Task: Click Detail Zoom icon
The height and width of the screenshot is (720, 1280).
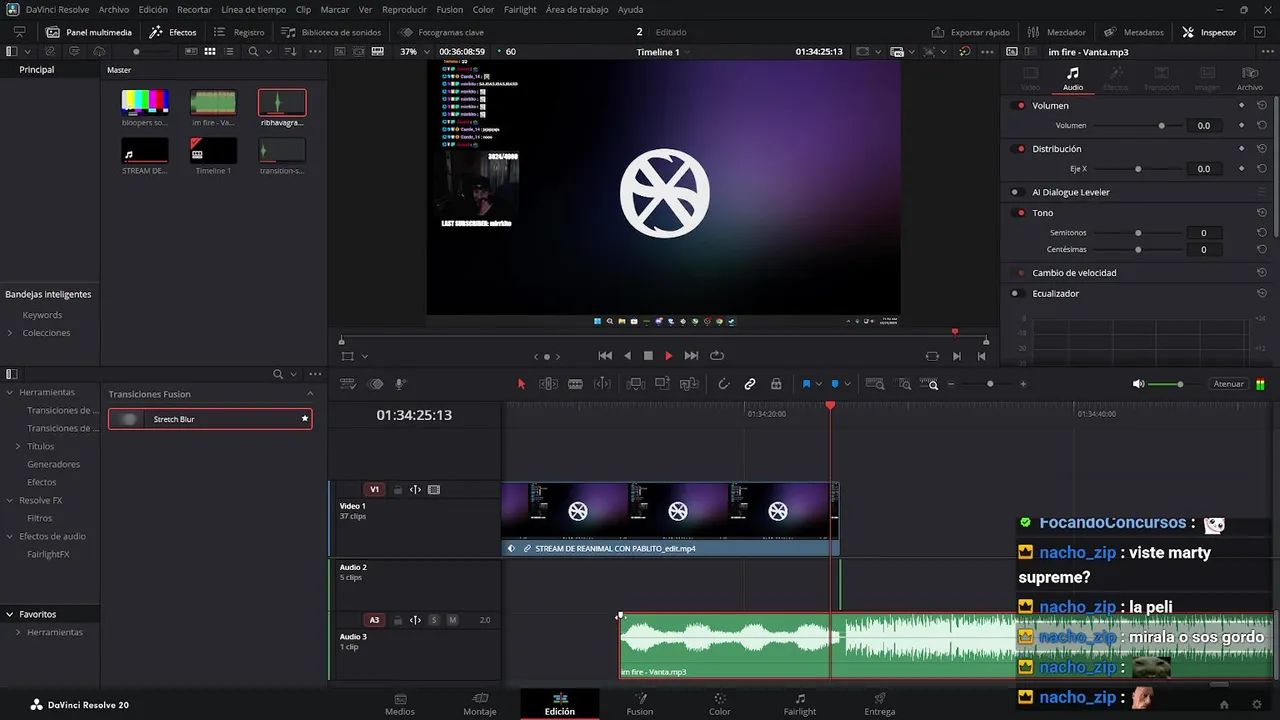Action: point(904,384)
